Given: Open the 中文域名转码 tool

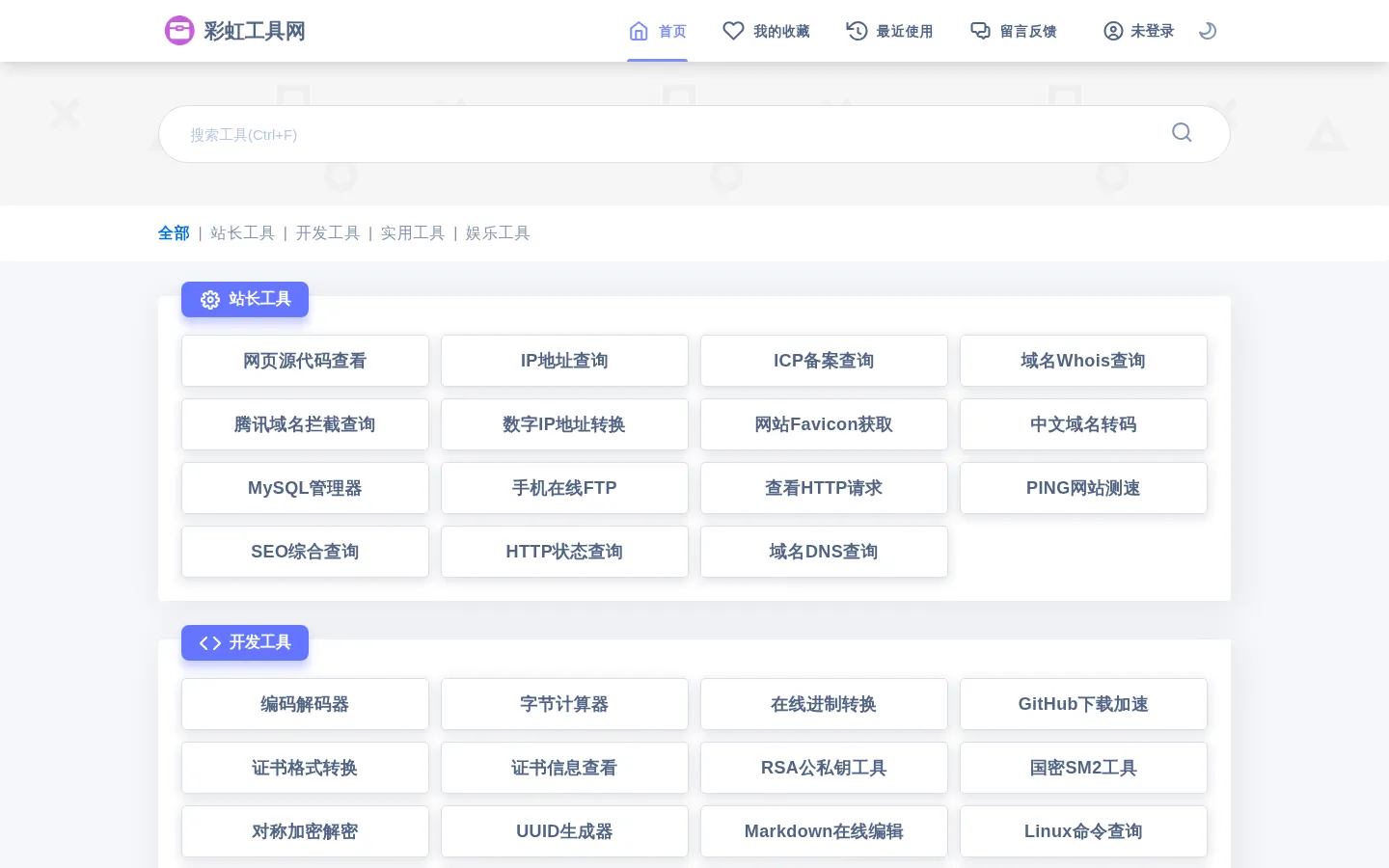Looking at the screenshot, I should (x=1083, y=424).
